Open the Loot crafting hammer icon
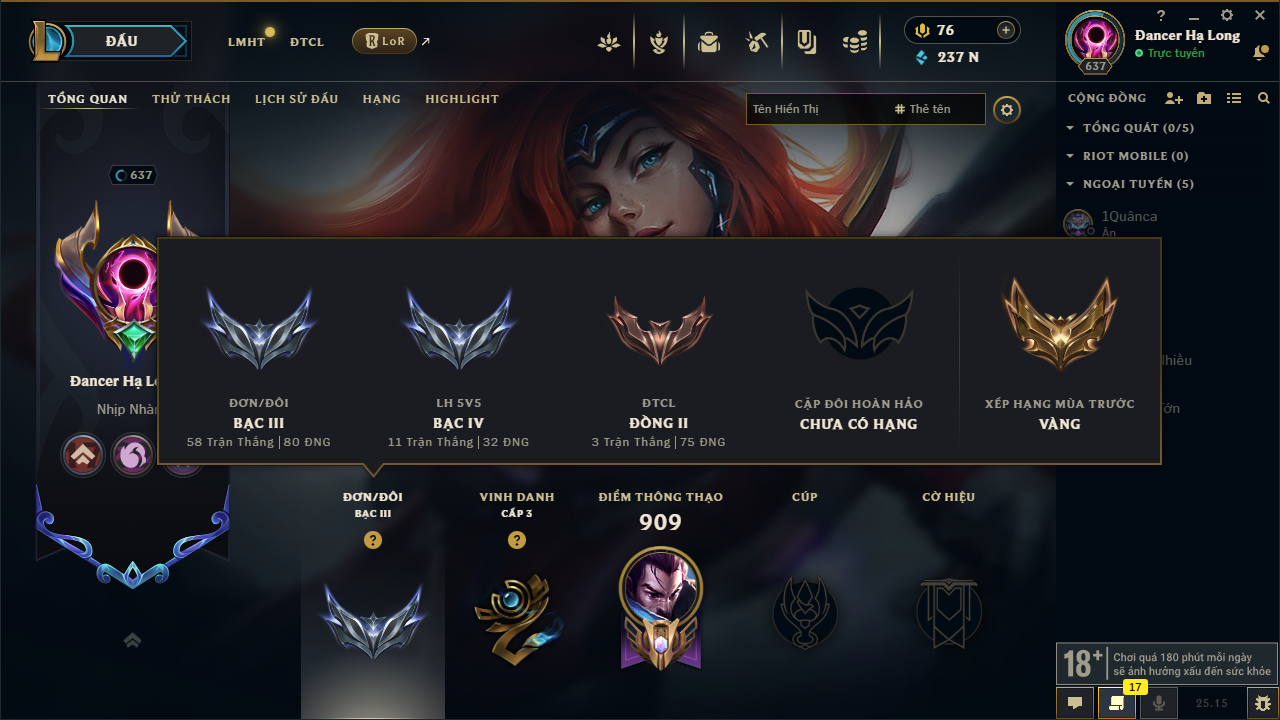This screenshot has height=720, width=1280. (757, 42)
